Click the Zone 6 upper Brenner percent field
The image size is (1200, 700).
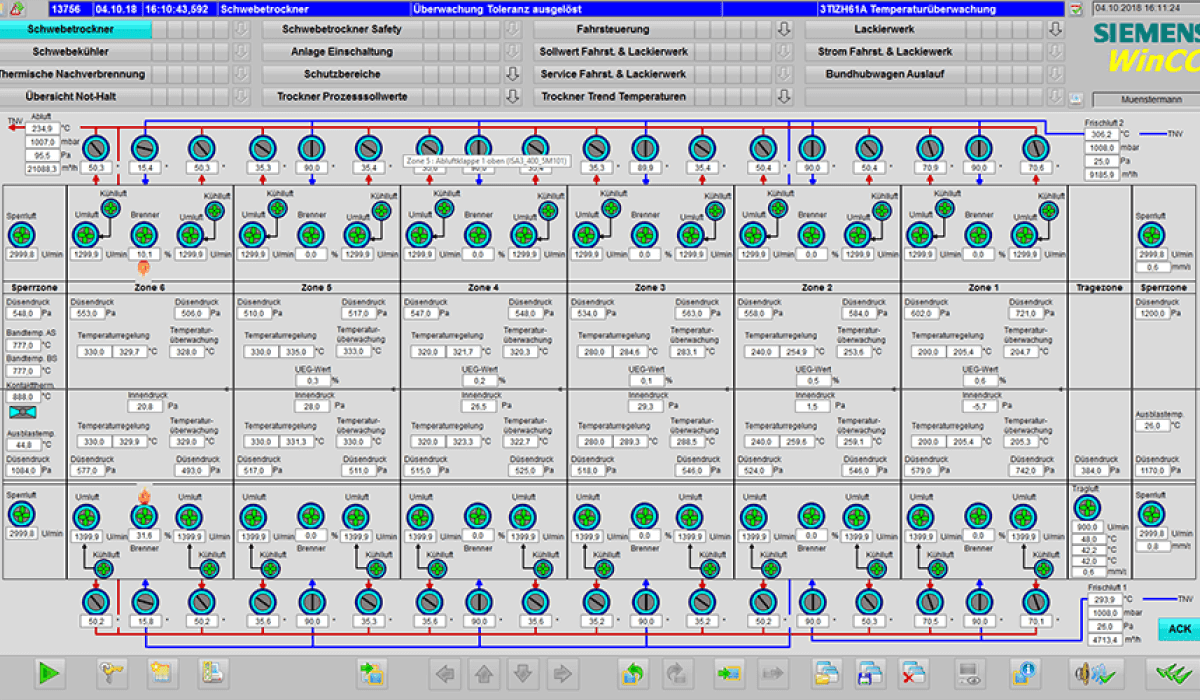point(144,255)
